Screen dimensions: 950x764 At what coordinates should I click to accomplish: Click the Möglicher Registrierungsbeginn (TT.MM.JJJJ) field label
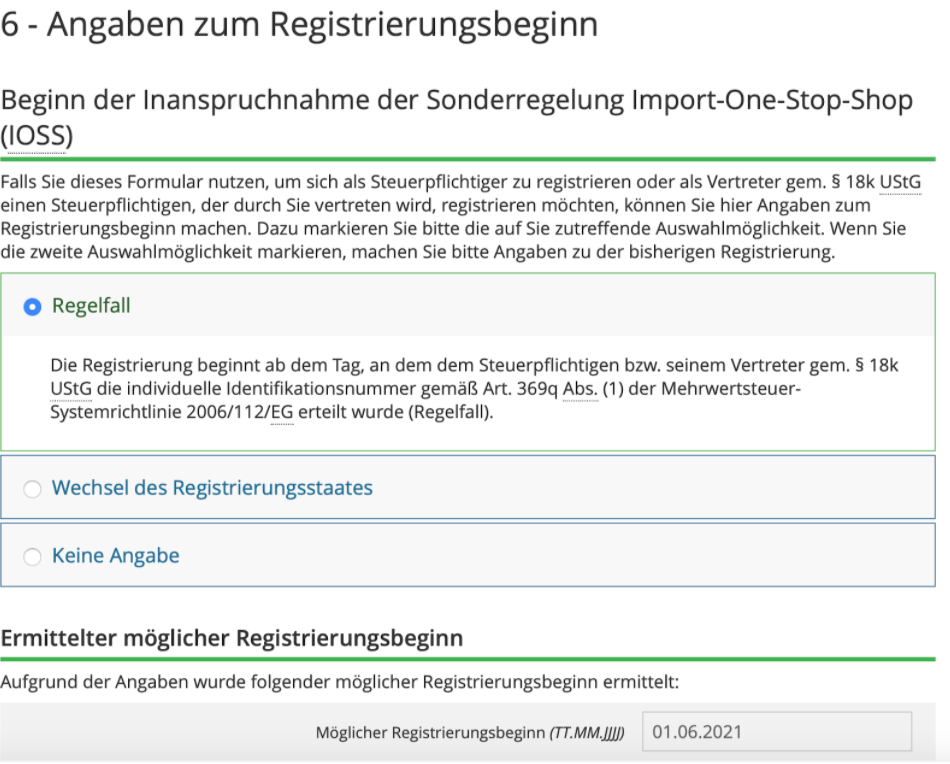click(x=470, y=732)
